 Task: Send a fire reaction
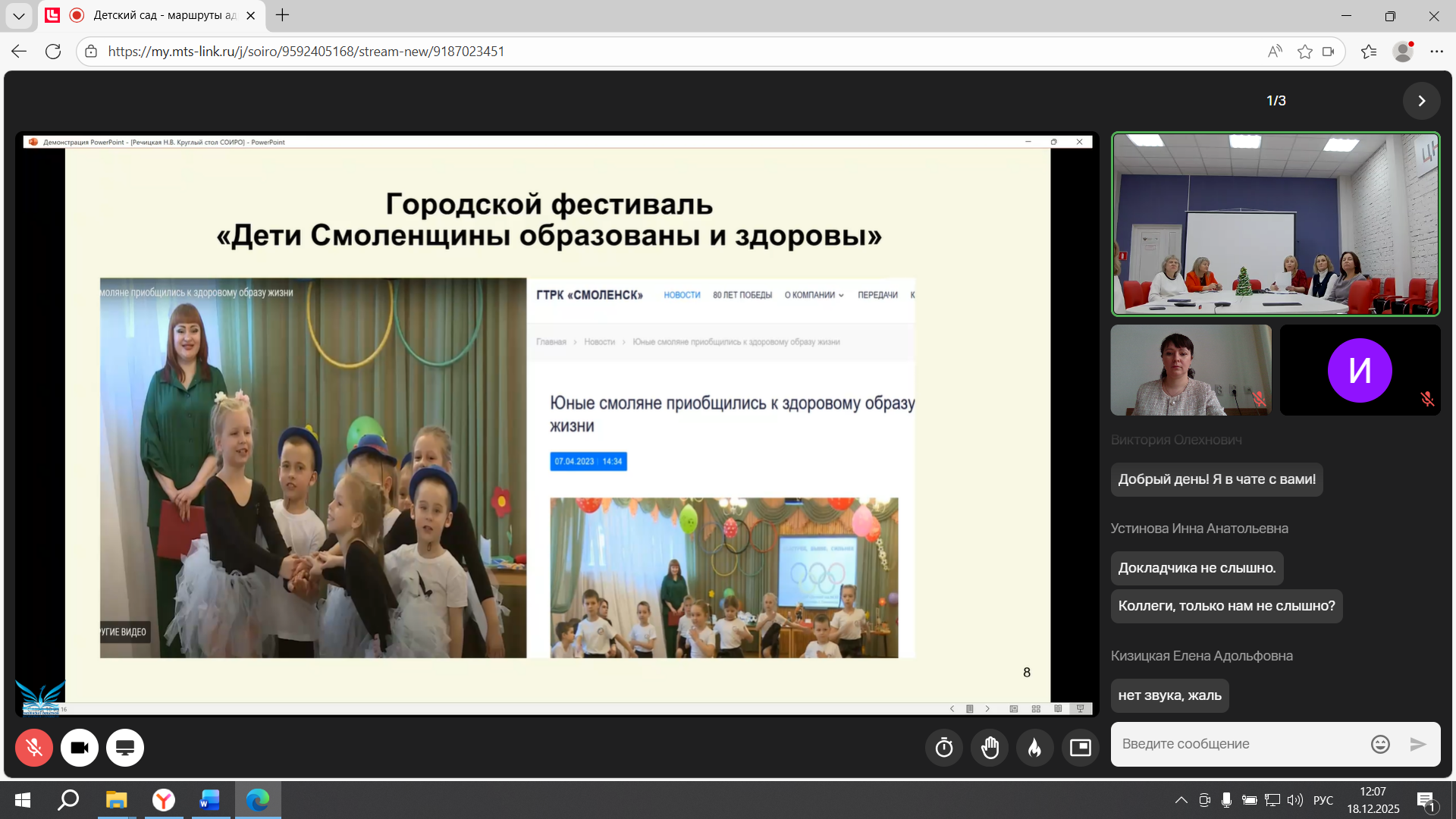[x=1035, y=748]
